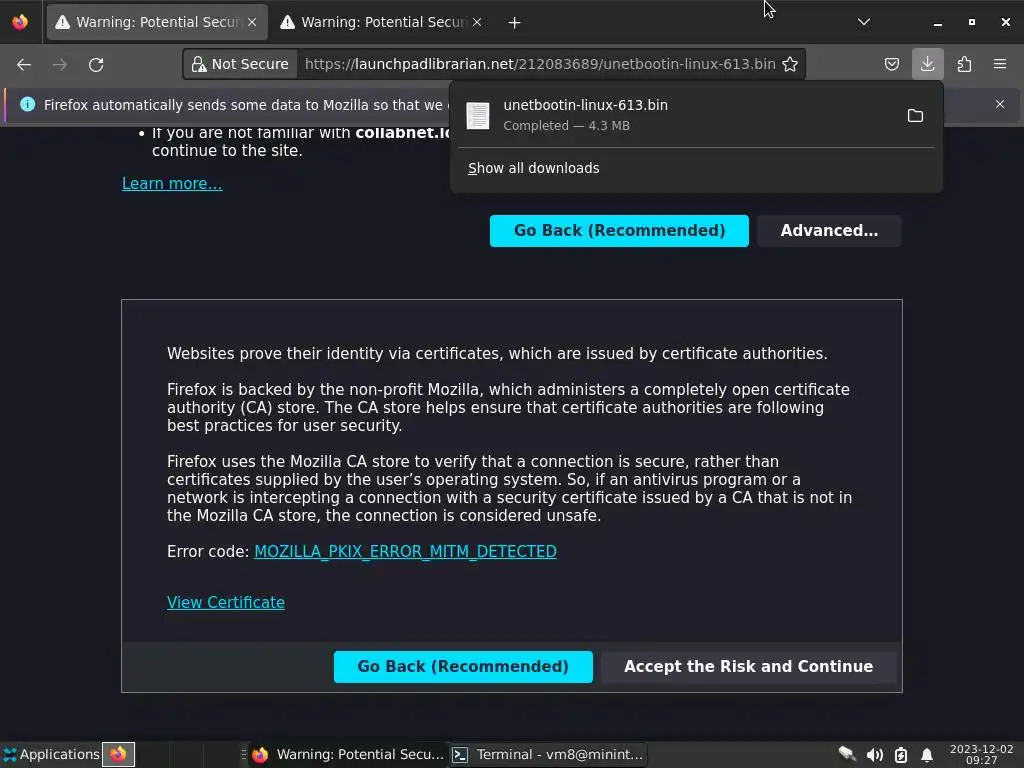Expand the list all tabs dropdown
Viewport: 1024px width, 768px height.
pos(863,22)
